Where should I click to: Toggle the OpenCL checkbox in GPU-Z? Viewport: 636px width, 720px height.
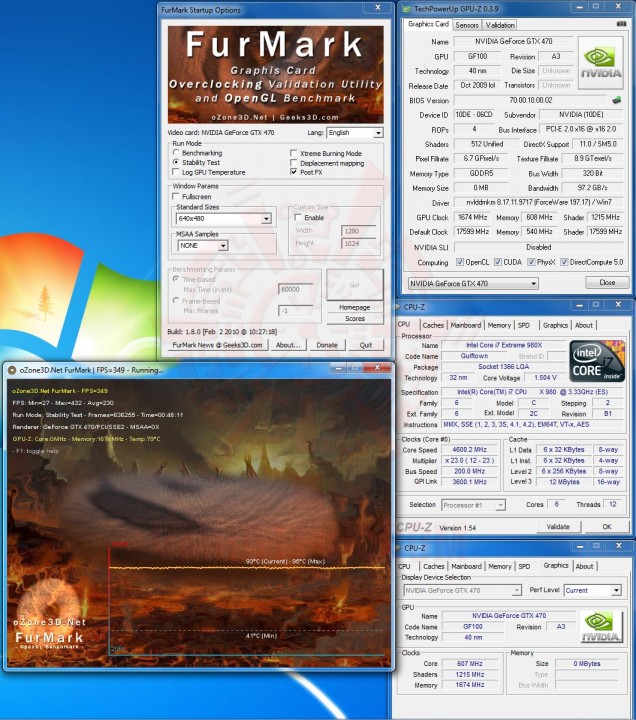click(460, 262)
